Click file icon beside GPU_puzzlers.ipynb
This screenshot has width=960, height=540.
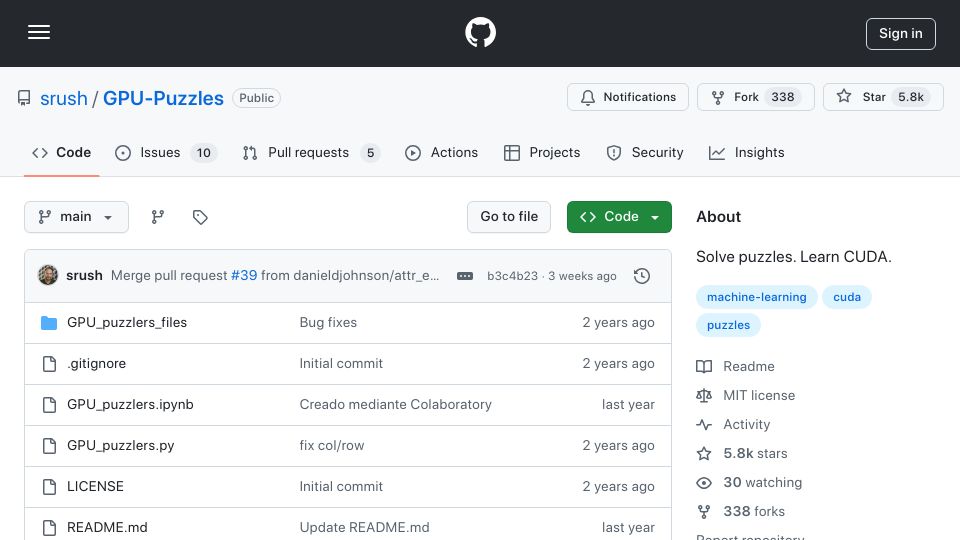(x=49, y=405)
